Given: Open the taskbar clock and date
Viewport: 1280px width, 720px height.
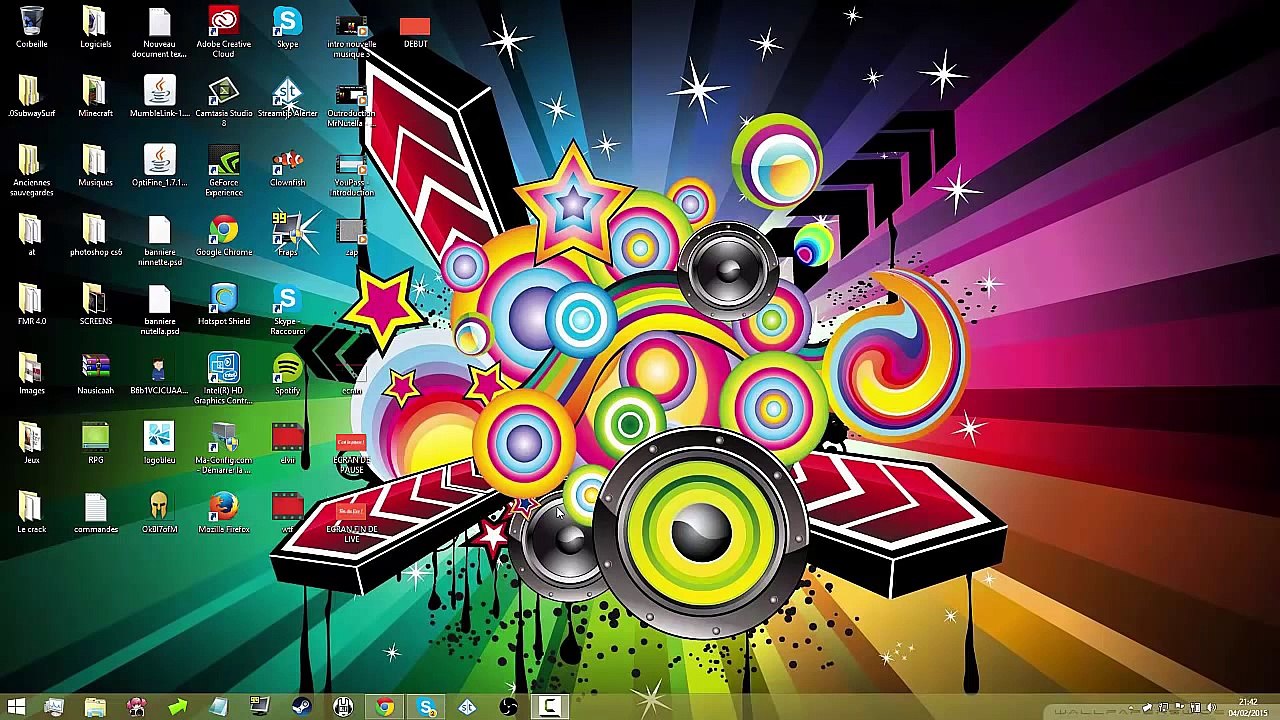Looking at the screenshot, I should click(1248, 708).
